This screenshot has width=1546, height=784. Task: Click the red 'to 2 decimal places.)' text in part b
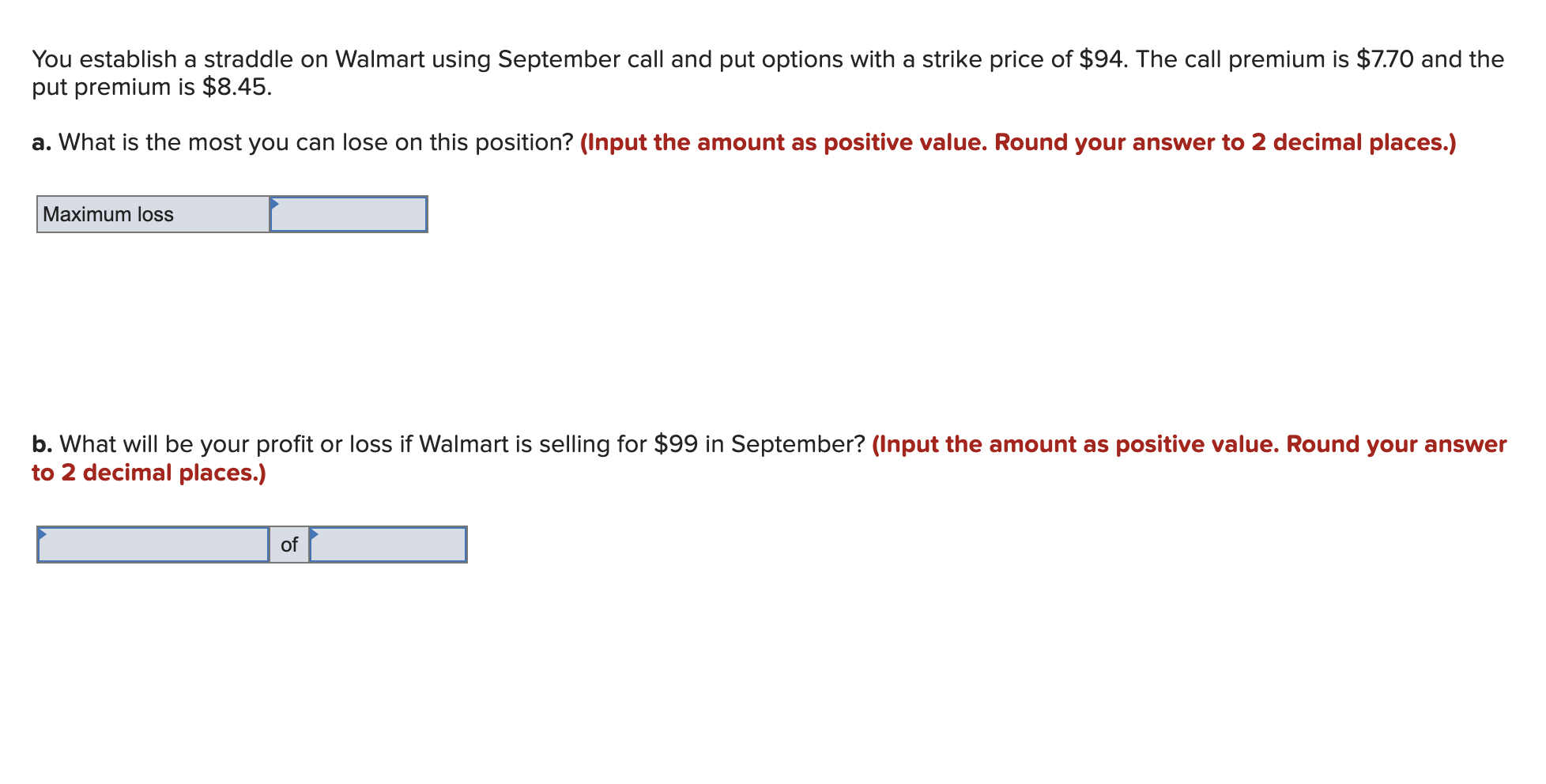click(149, 473)
